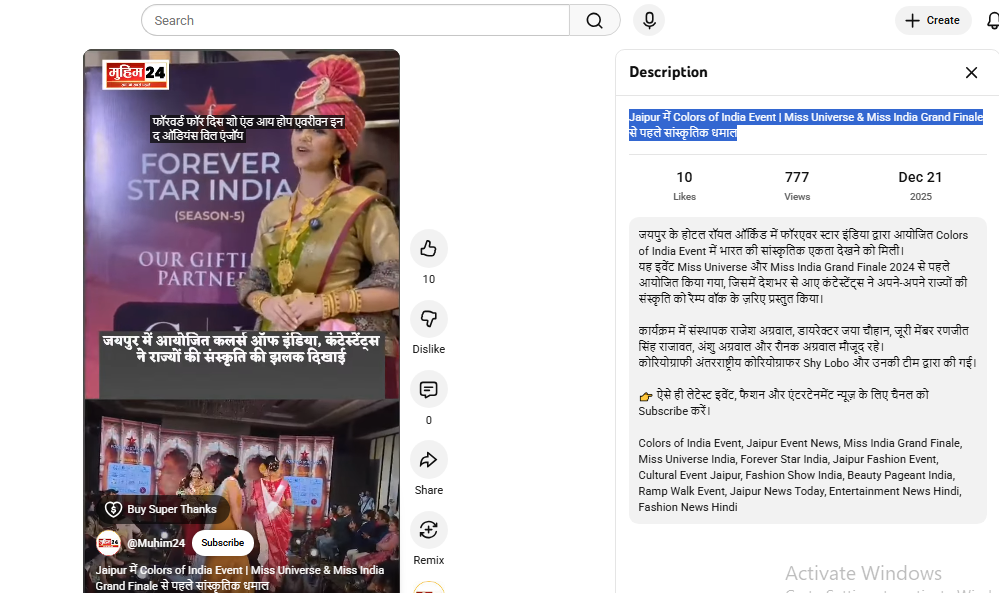The height and width of the screenshot is (593, 999).
Task: Share this Short
Action: pyautogui.click(x=428, y=459)
